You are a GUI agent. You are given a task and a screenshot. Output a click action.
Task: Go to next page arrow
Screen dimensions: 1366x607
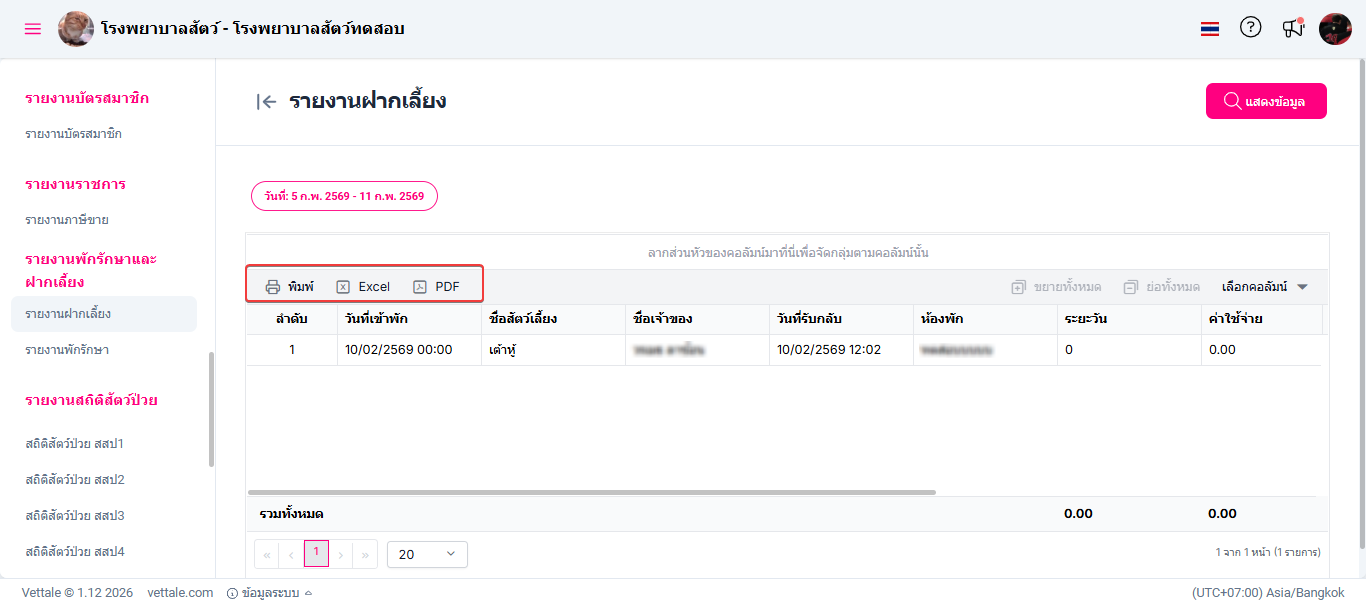[x=341, y=554]
